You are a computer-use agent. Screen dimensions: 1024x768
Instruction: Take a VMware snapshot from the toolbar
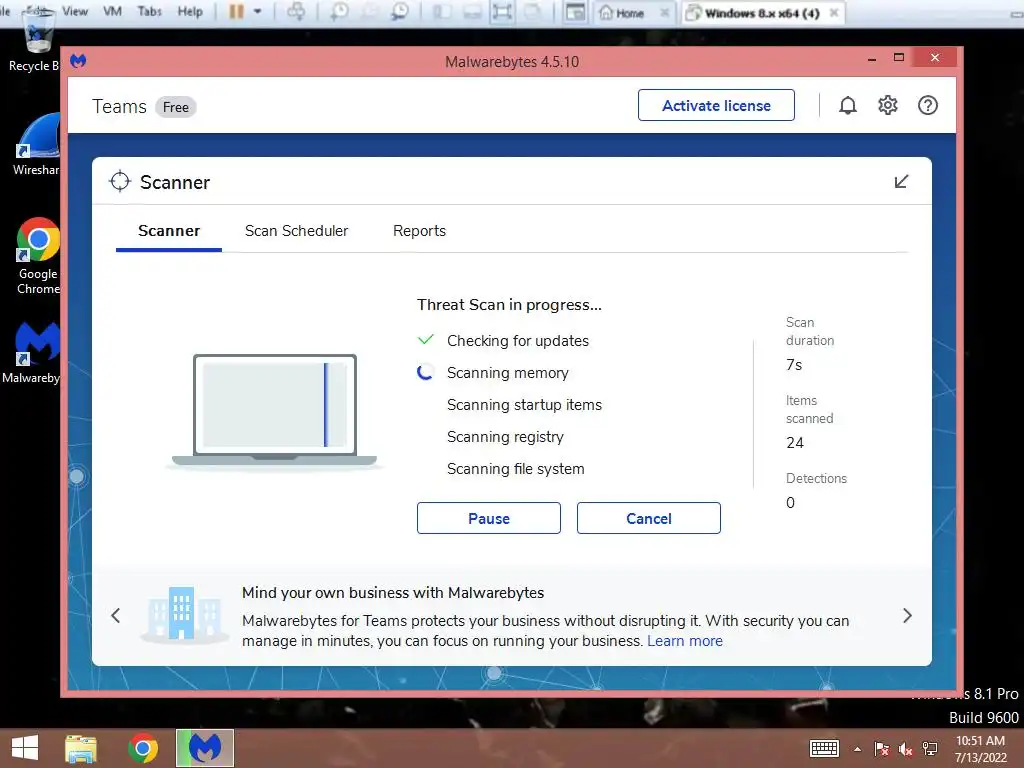339,11
